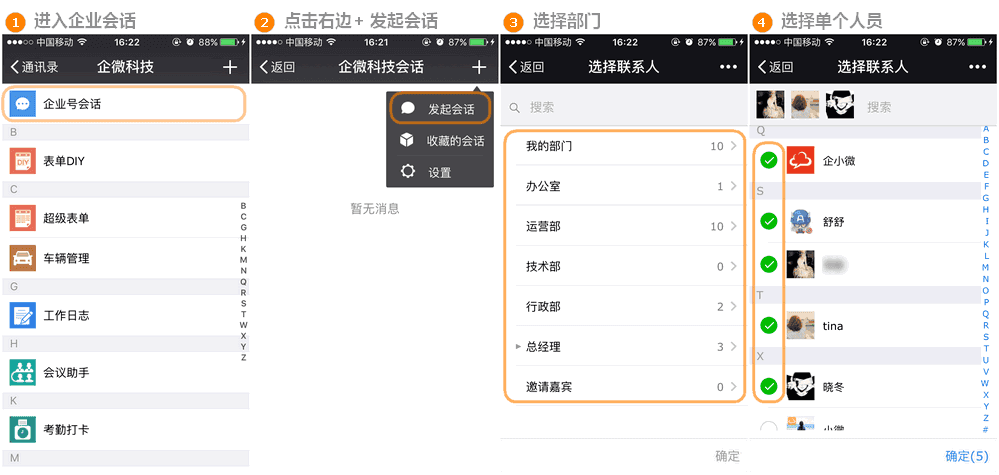The height and width of the screenshot is (475, 999).
Task: Tap tina avatar image
Action: click(x=801, y=325)
